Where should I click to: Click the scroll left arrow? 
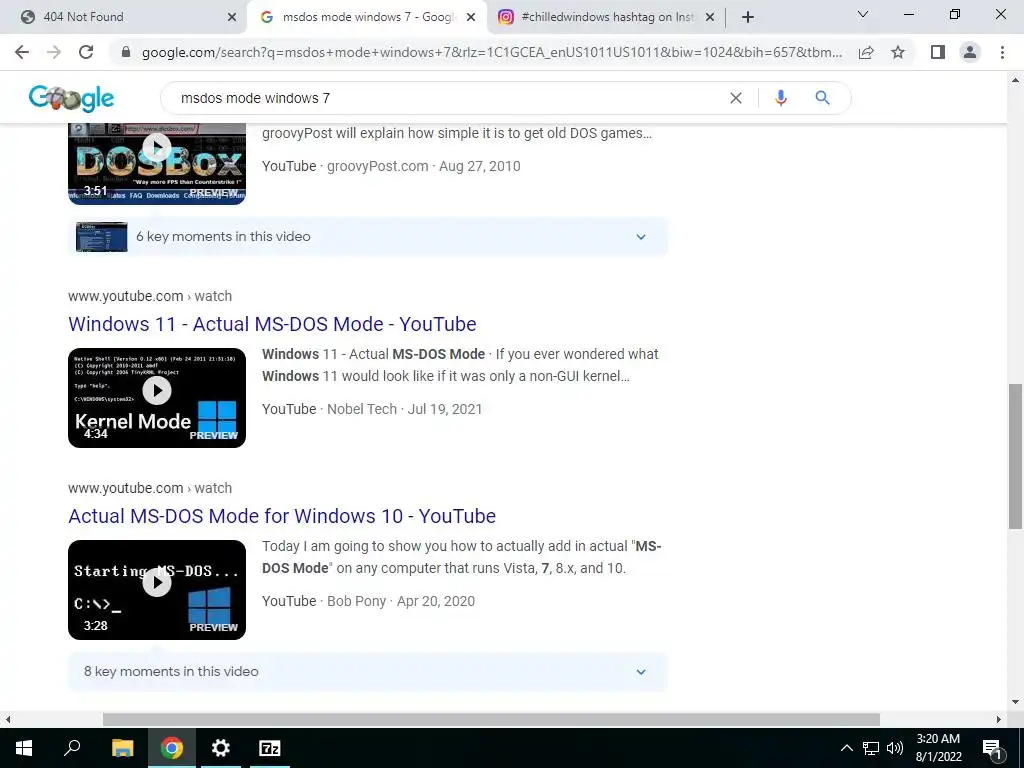(8, 719)
